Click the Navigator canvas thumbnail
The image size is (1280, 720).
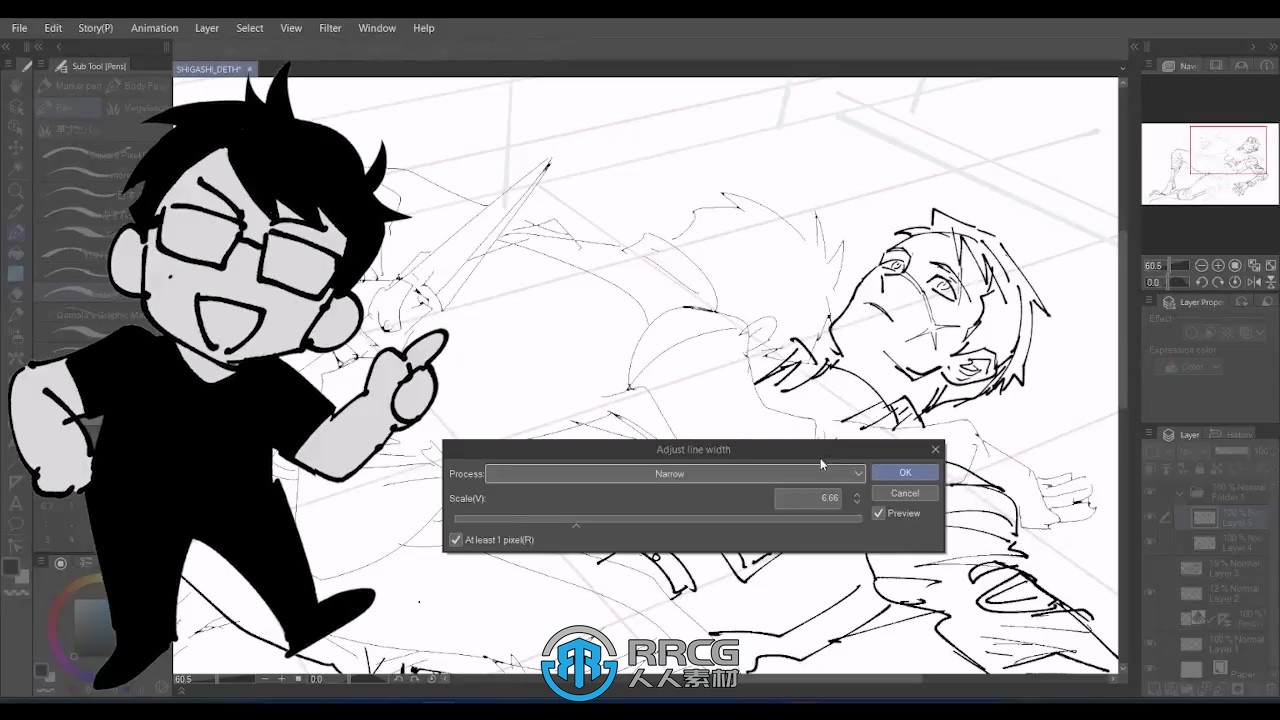[1210, 164]
